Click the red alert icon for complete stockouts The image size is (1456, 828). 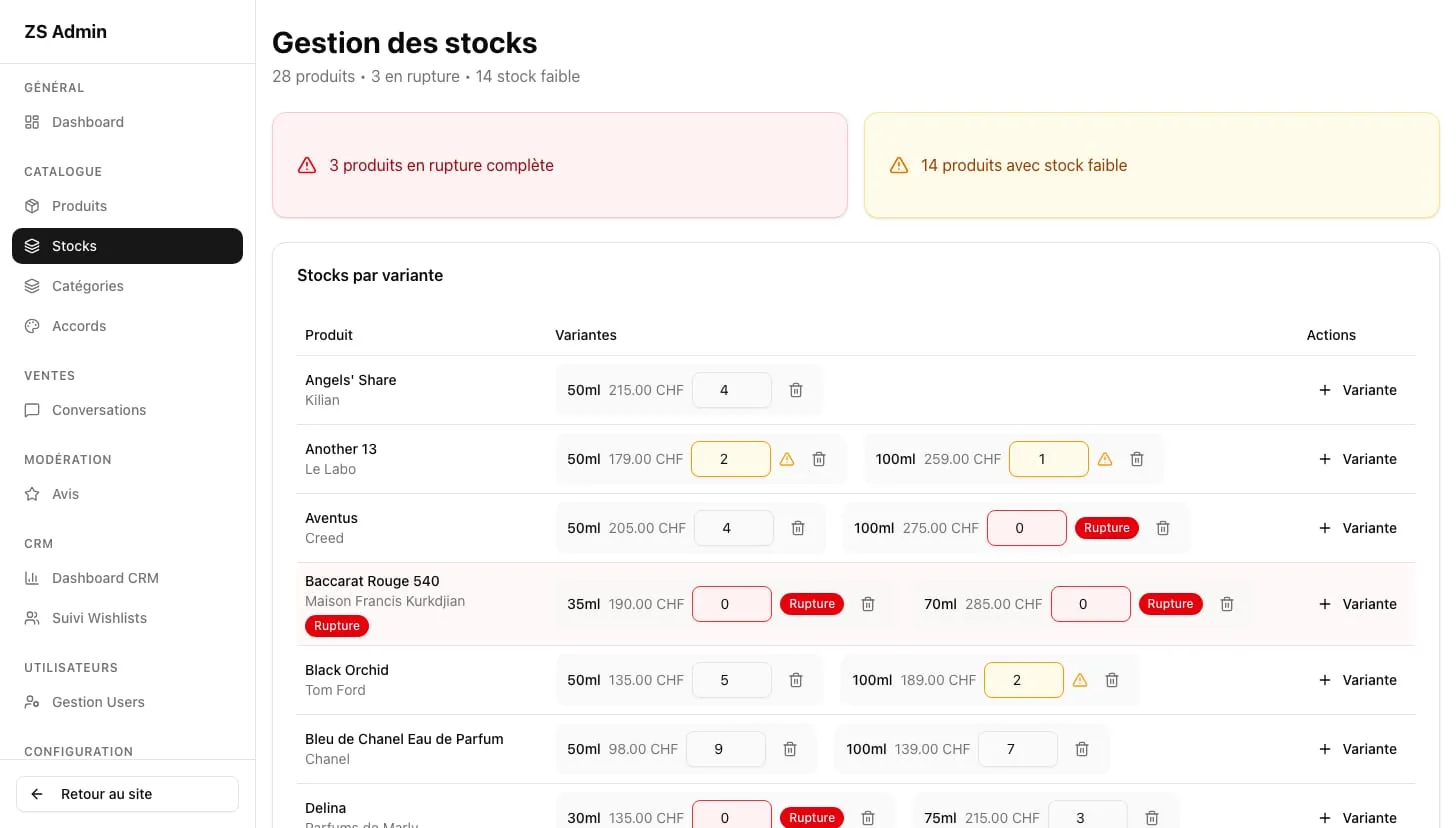point(307,165)
